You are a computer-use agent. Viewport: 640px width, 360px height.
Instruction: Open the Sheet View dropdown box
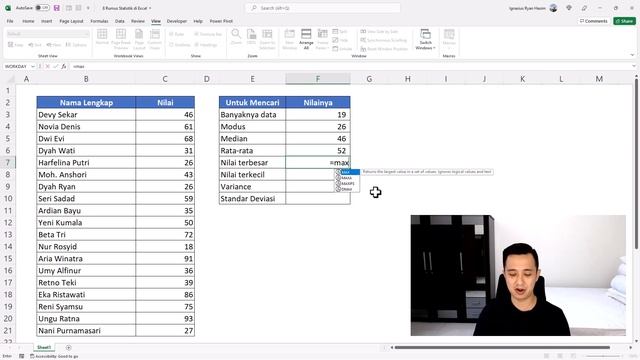point(48,34)
